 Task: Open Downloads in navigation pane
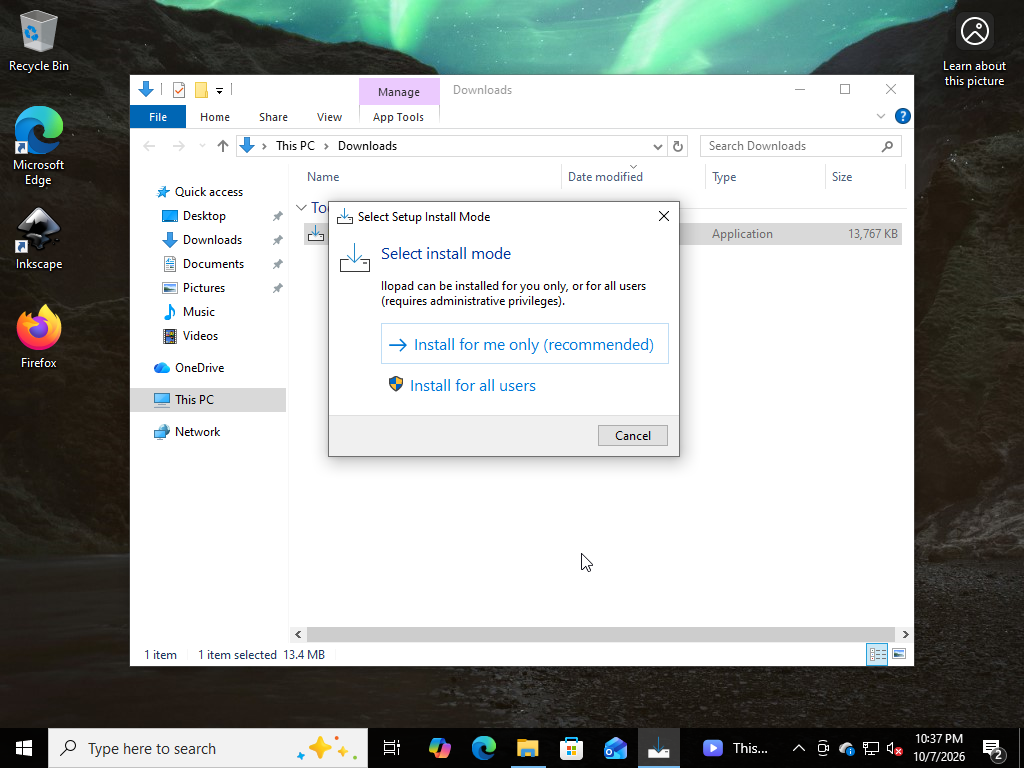pyautogui.click(x=212, y=240)
